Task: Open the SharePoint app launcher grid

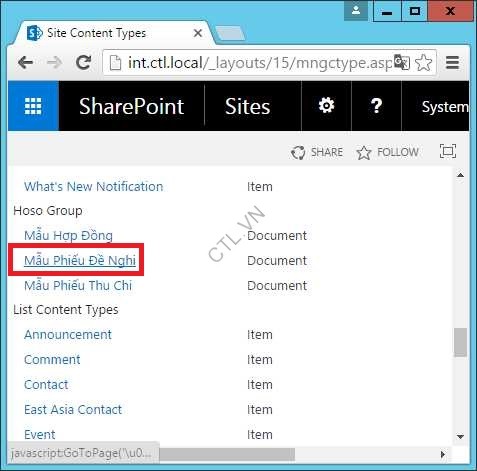Action: pyautogui.click(x=33, y=106)
